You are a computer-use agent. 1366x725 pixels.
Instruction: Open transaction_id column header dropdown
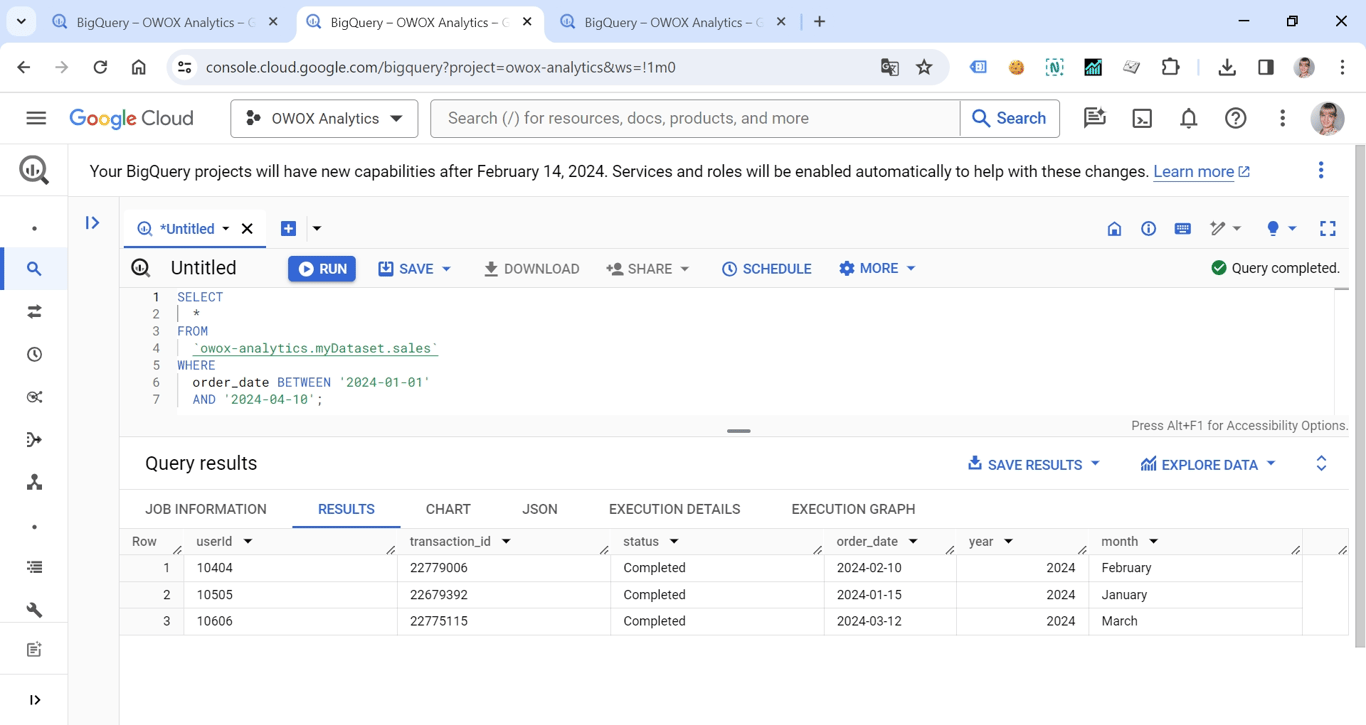(506, 542)
